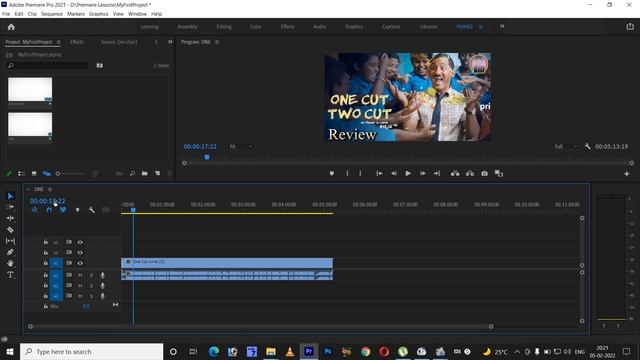Switch to the Color workspace
The image size is (640, 360).
(256, 27)
